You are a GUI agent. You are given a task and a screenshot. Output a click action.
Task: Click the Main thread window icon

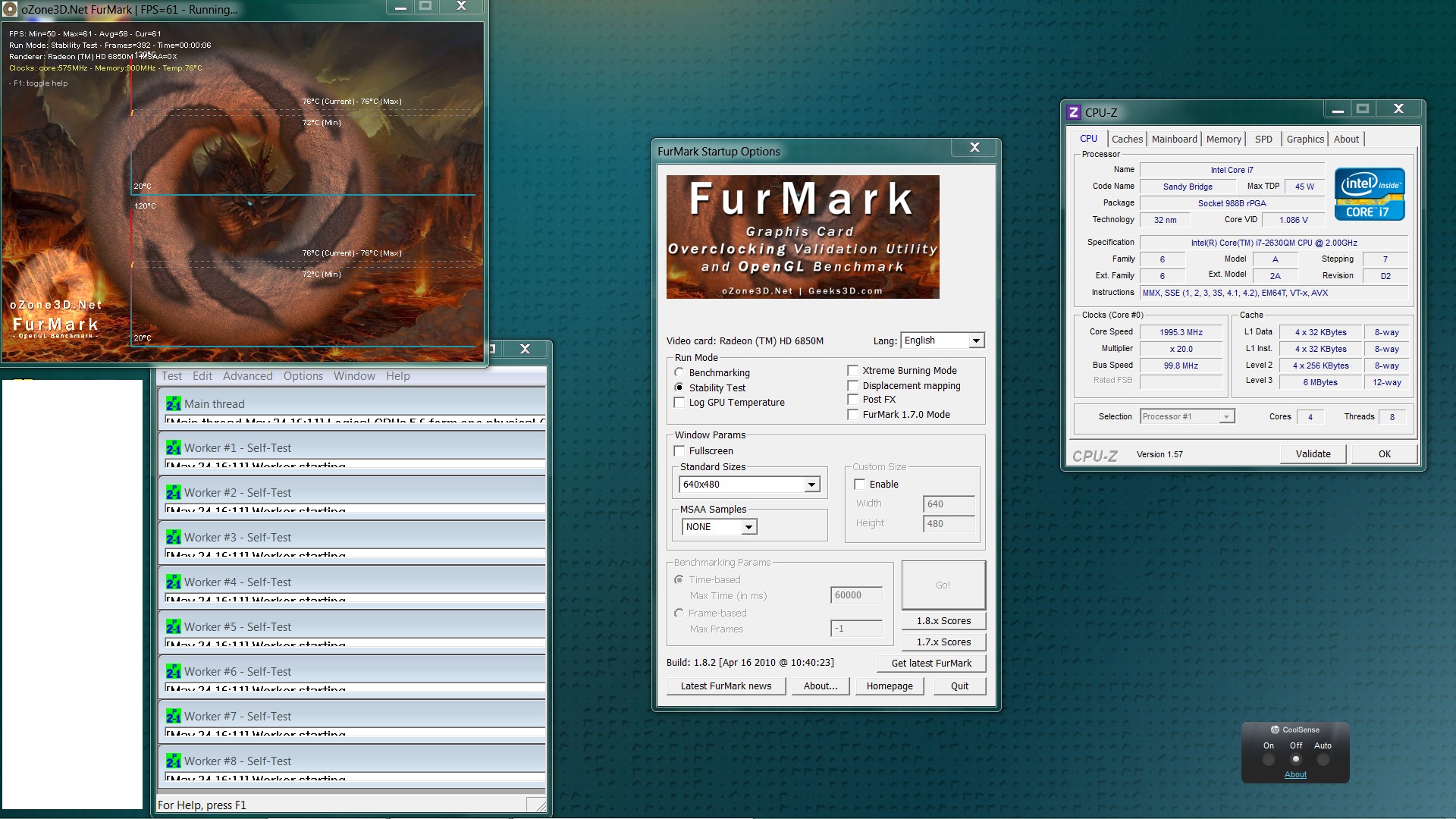(174, 403)
